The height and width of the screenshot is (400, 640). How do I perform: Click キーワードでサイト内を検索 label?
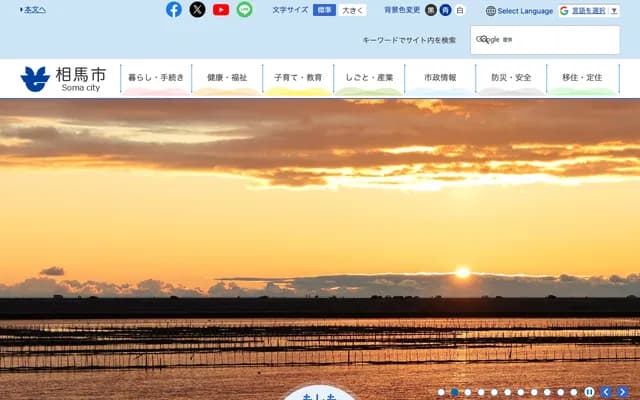[409, 40]
